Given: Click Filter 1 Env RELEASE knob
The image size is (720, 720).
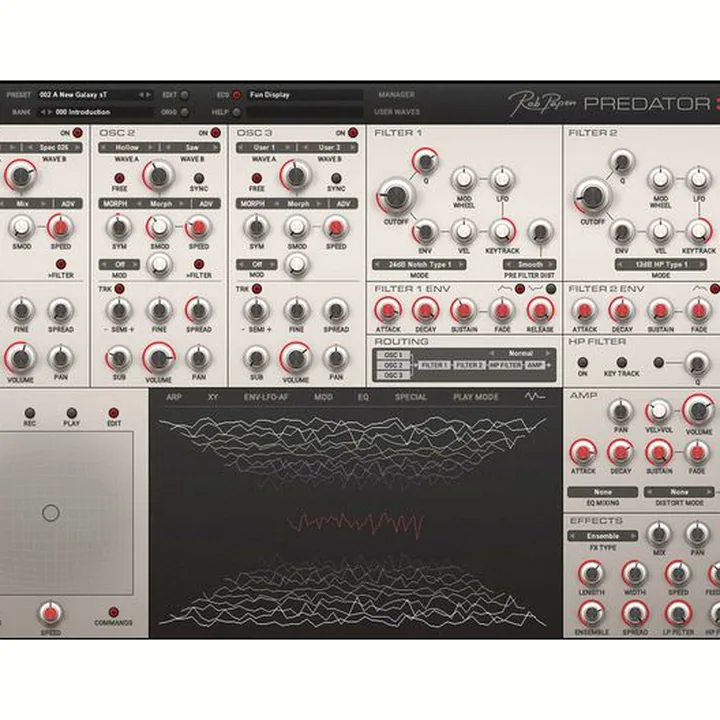Looking at the screenshot, I should (540, 311).
